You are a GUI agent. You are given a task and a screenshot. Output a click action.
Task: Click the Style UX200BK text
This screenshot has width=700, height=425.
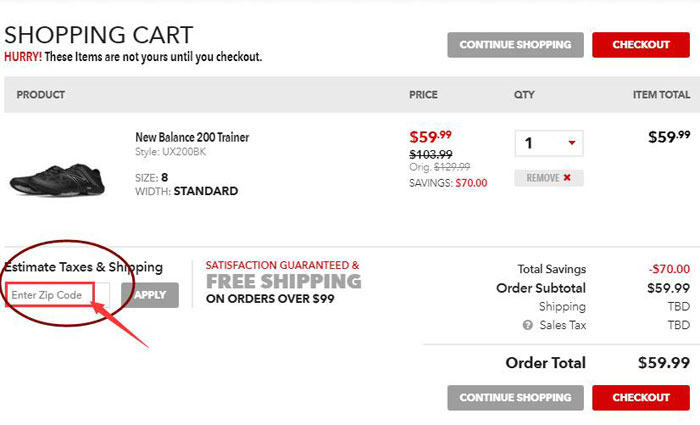171,152
